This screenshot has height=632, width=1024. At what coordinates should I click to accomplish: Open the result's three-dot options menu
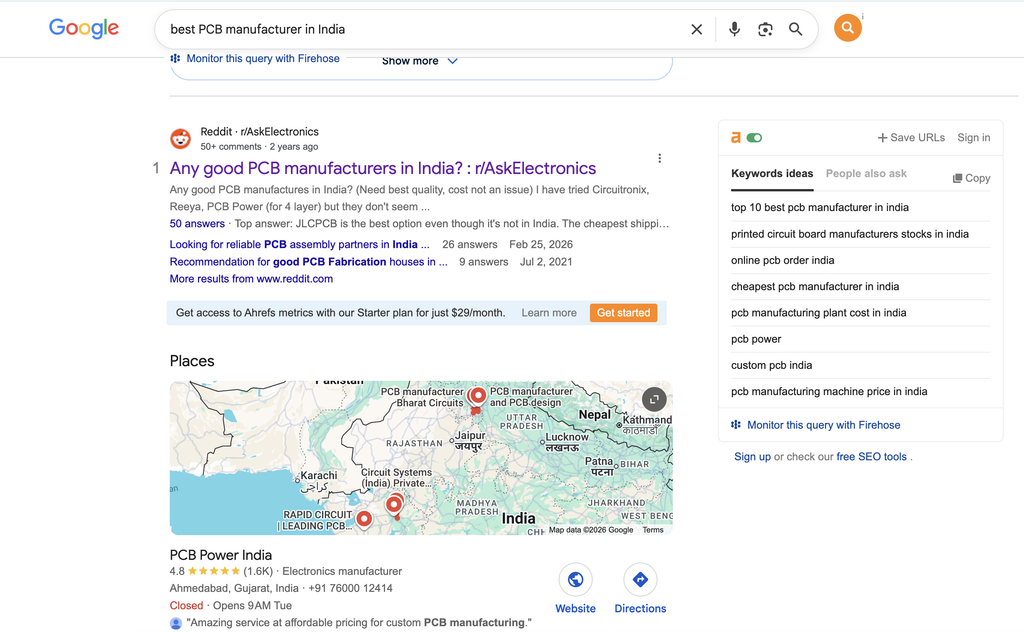tap(660, 159)
